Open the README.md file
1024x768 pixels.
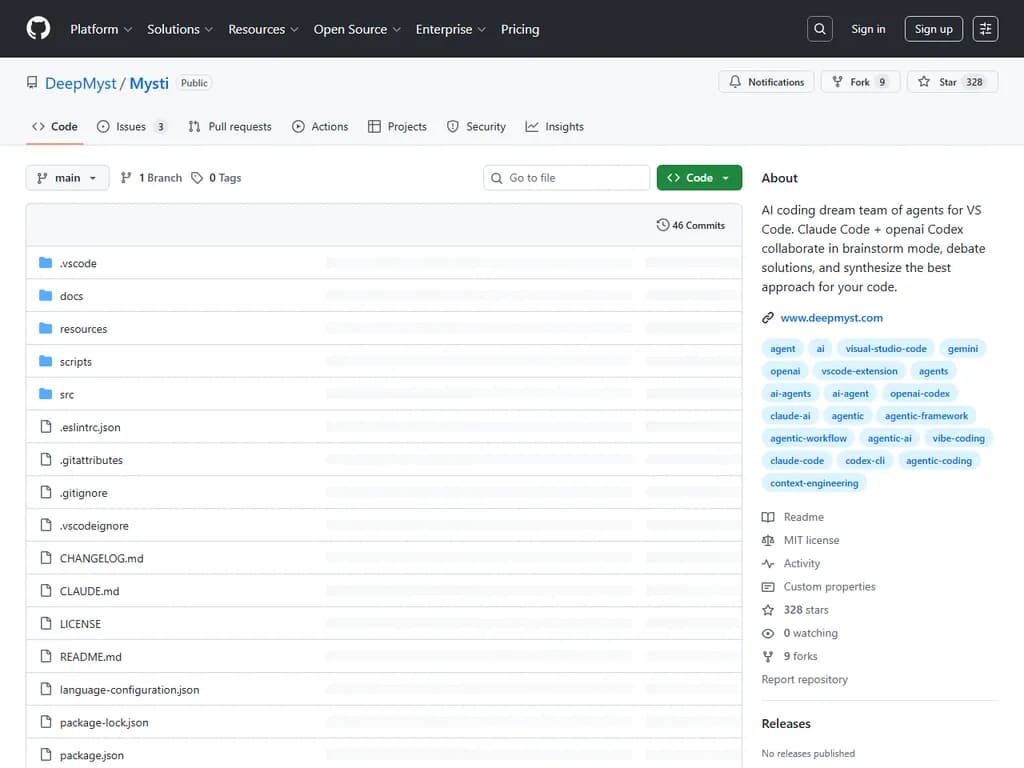(x=90, y=657)
